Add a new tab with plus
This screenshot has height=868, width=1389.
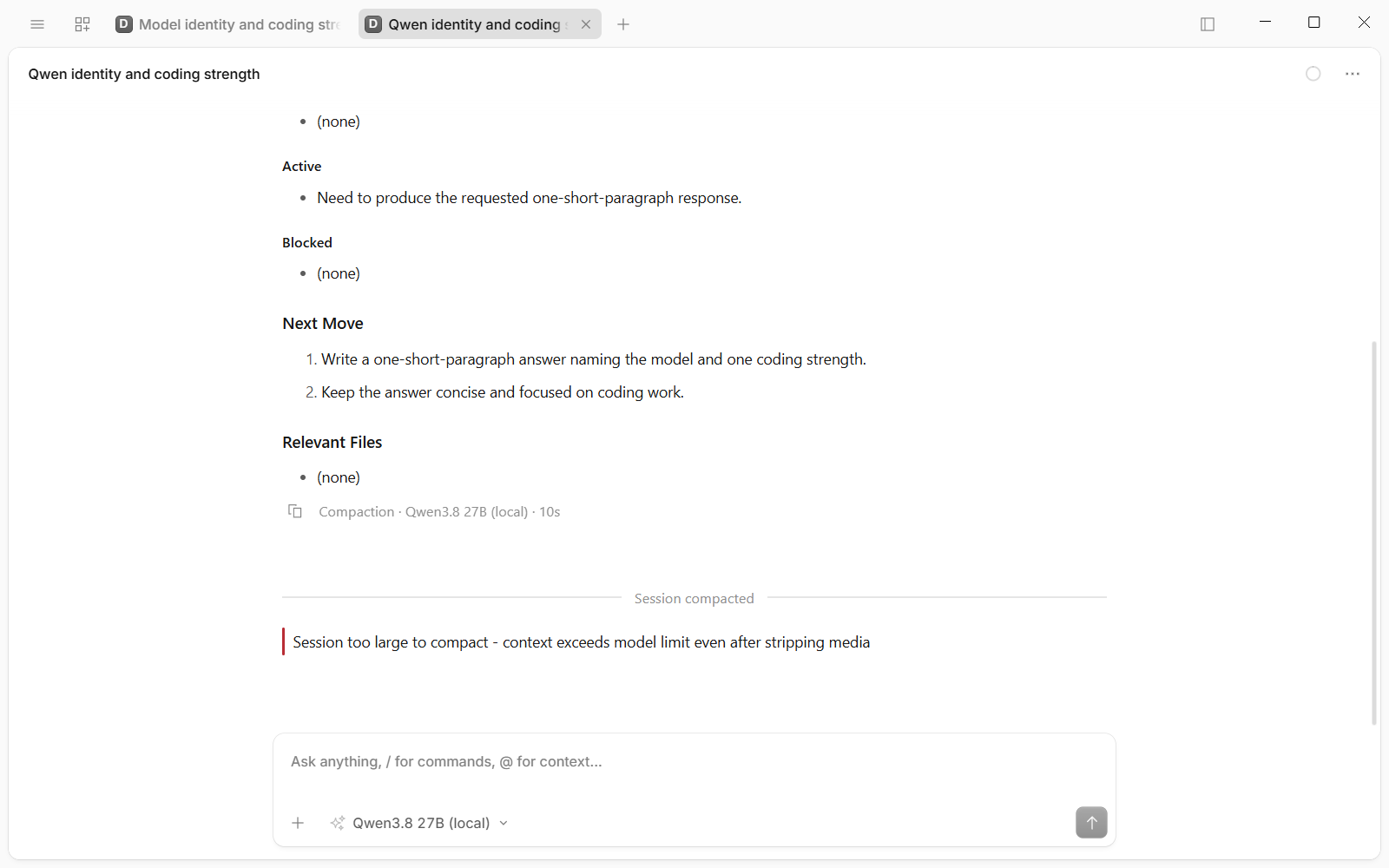pyautogui.click(x=623, y=24)
